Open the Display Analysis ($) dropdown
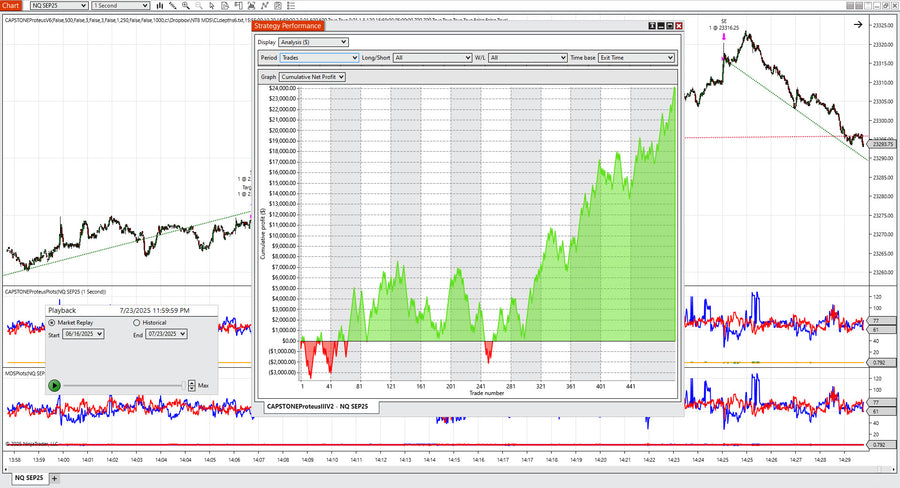Viewport: 900px width, 488px height. (313, 42)
